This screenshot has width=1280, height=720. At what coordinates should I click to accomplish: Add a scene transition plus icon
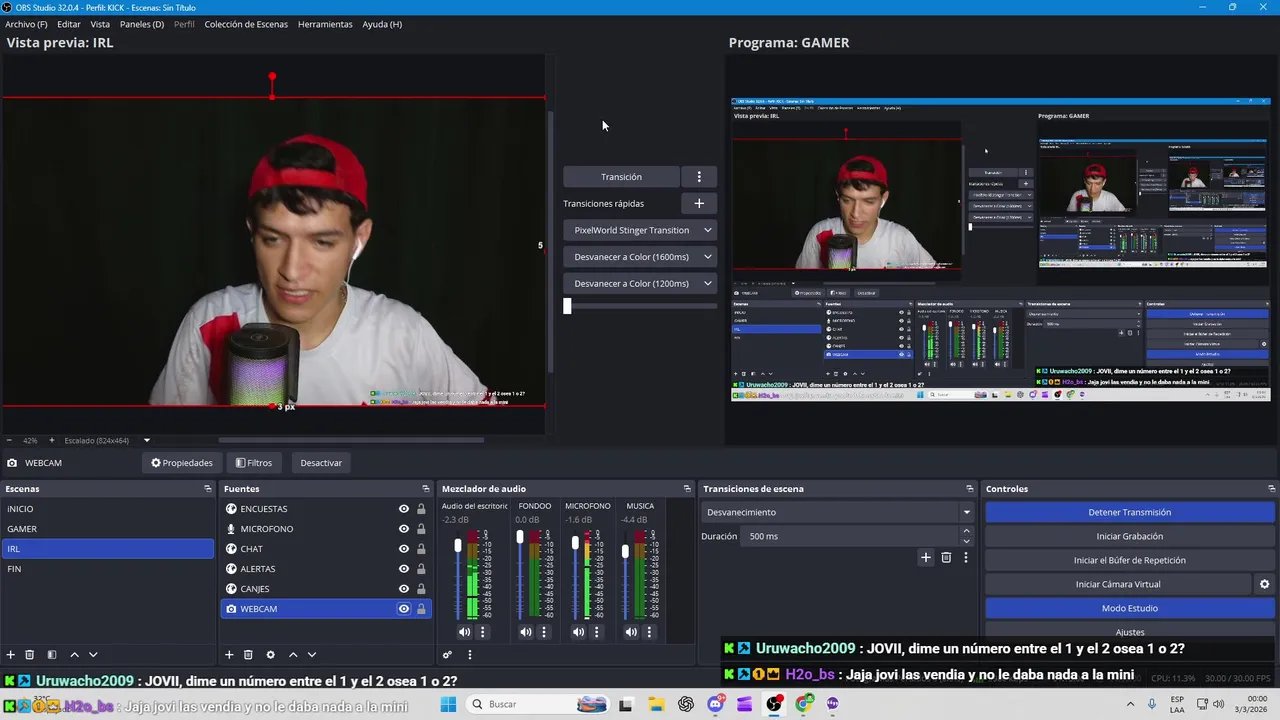pyautogui.click(x=926, y=558)
